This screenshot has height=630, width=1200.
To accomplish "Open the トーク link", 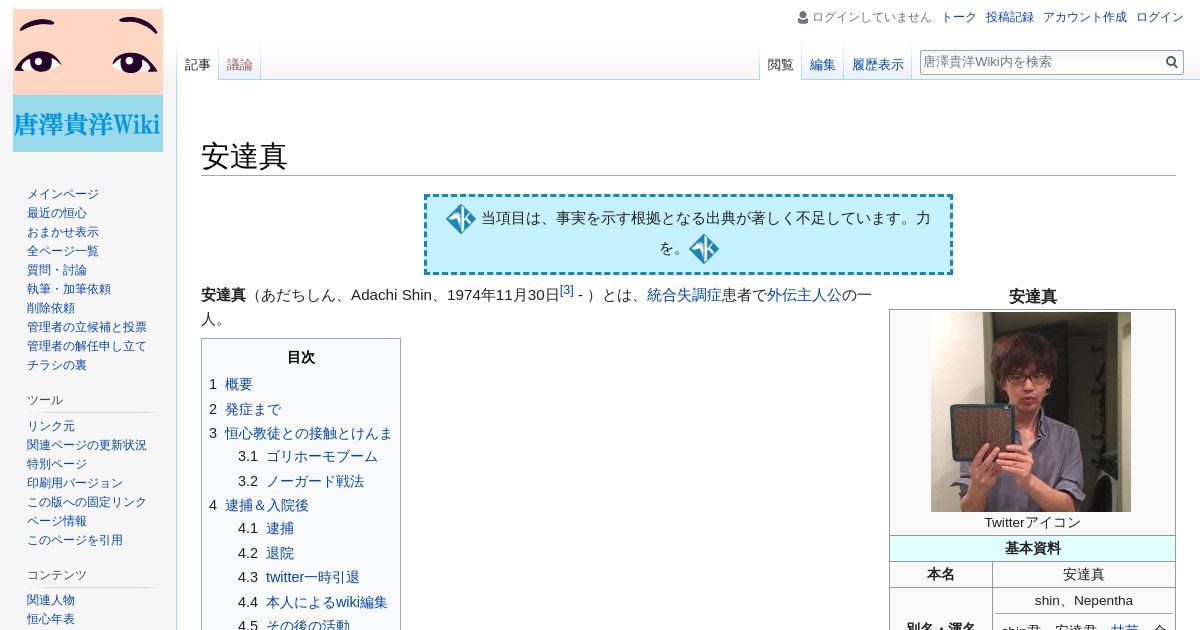I will (959, 17).
